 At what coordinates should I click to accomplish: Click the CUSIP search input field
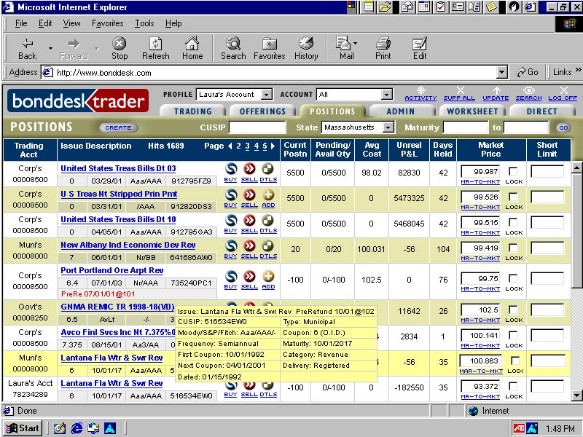[258, 128]
